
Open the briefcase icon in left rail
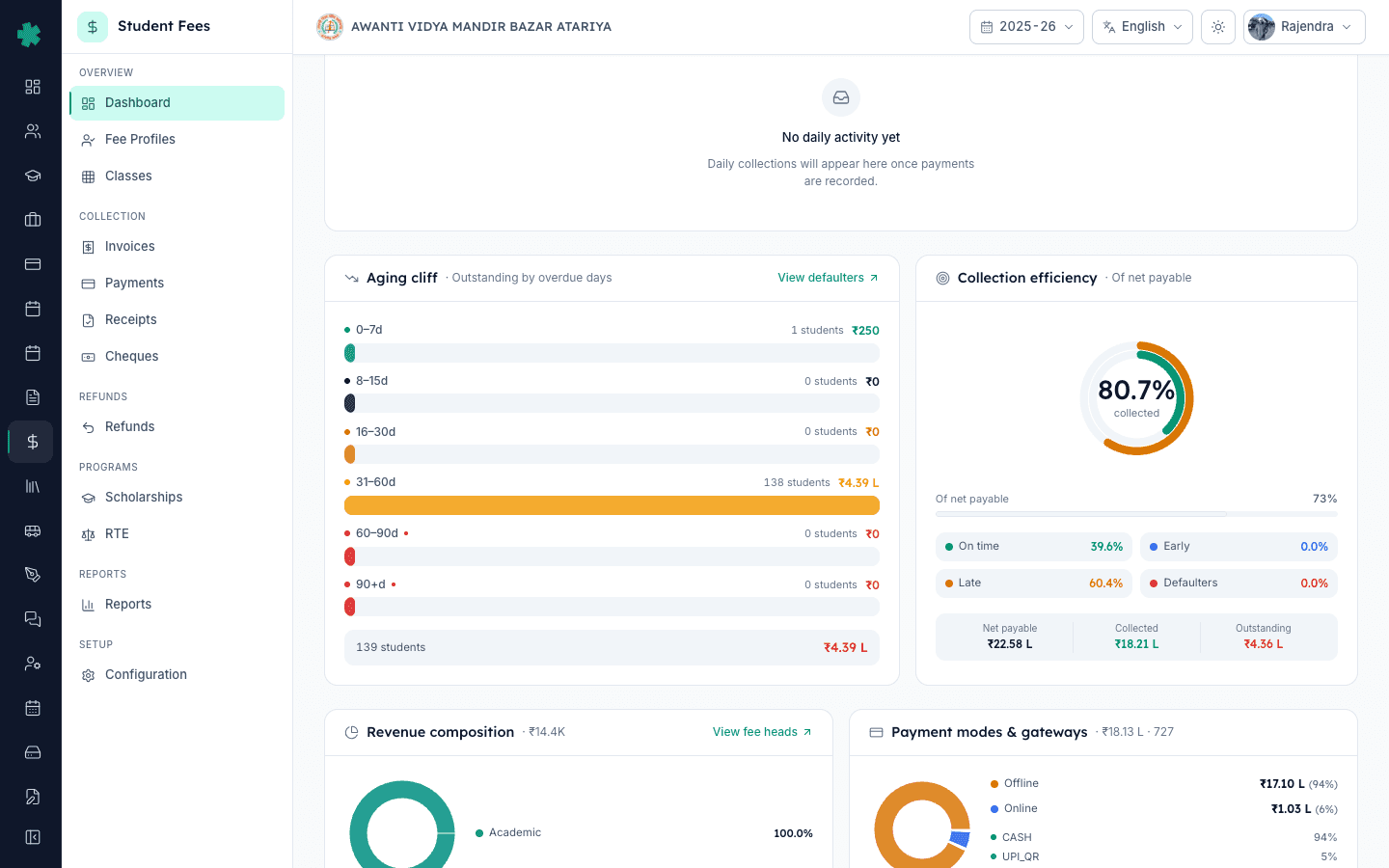pyautogui.click(x=32, y=220)
